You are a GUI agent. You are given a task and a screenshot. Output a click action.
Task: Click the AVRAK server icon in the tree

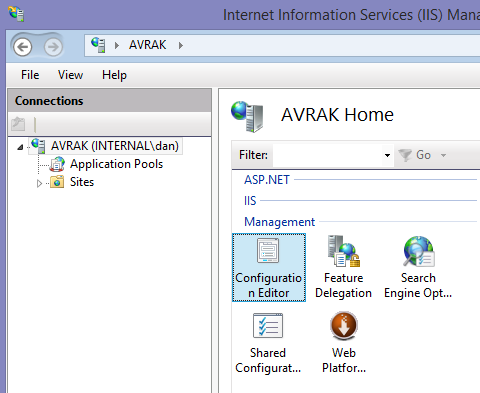38,146
